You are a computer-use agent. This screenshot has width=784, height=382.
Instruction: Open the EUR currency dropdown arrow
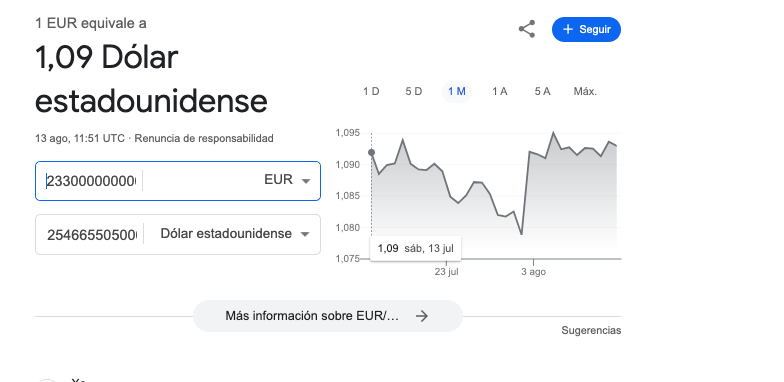pos(306,181)
